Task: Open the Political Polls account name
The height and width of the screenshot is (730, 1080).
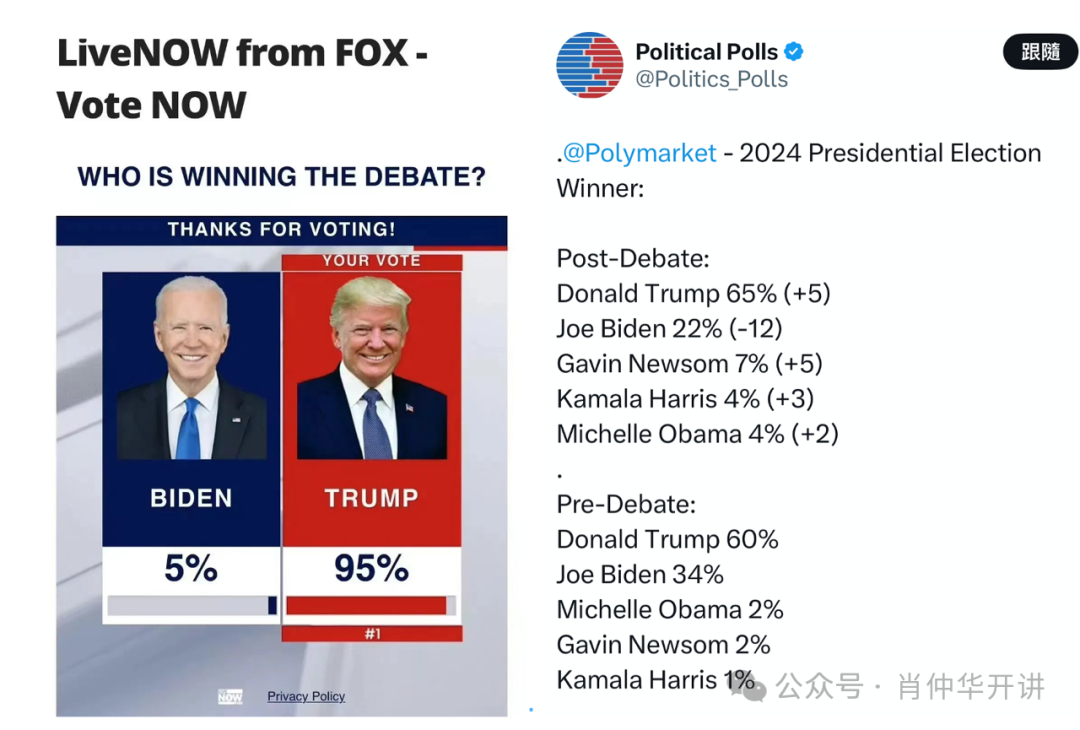Action: point(706,52)
